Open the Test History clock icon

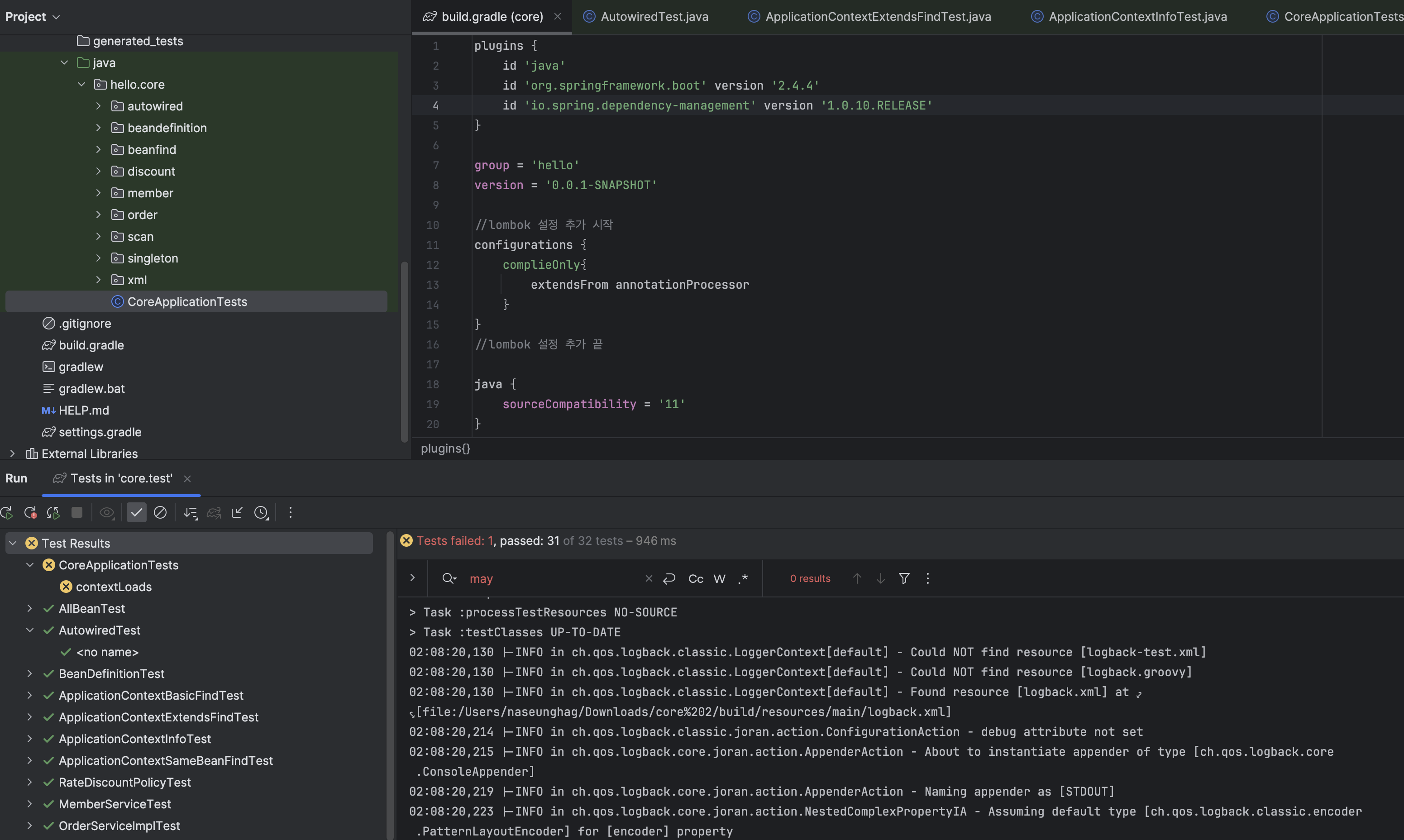click(261, 513)
